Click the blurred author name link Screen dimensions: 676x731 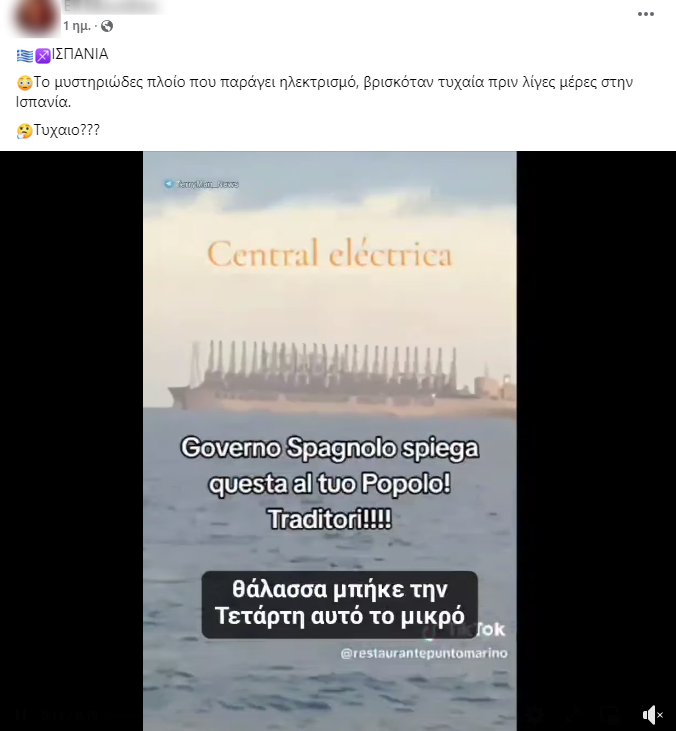tap(114, 7)
